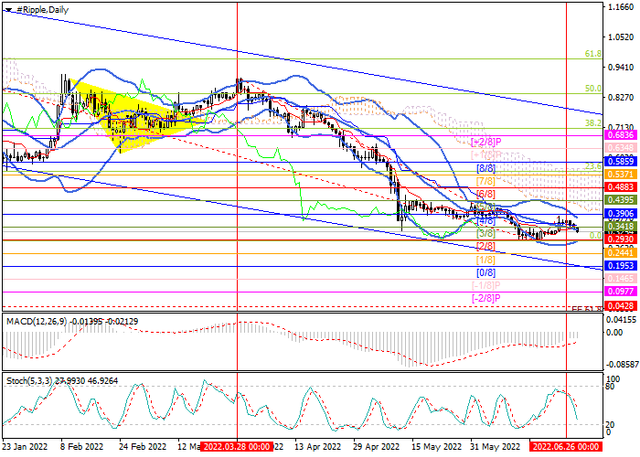Image resolution: width=640 pixels, height=457 pixels.
Task: Click the [8/8] Murrey level label
Action: (x=486, y=169)
